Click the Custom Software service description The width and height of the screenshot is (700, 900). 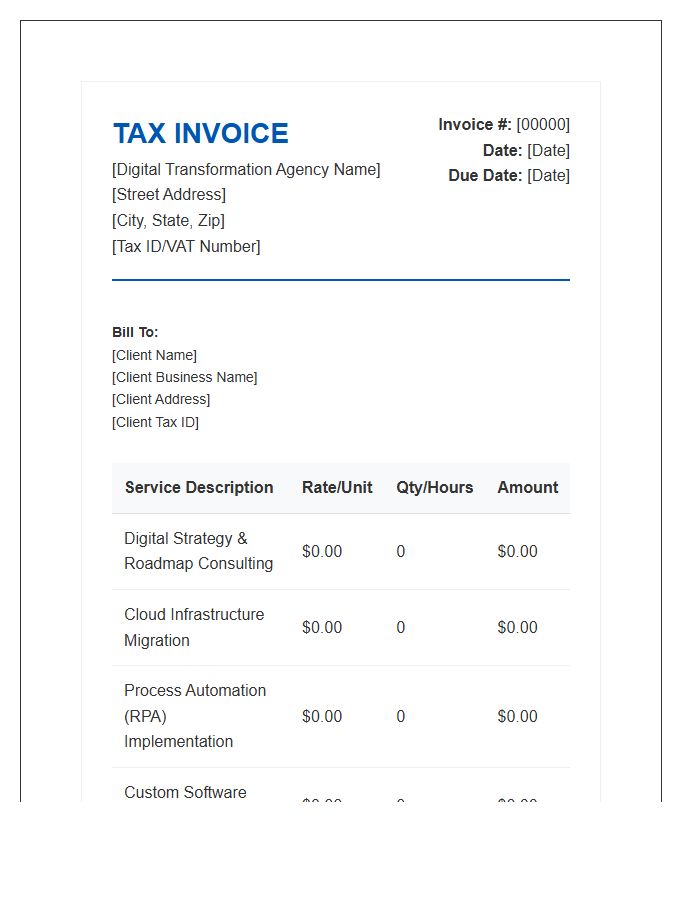[185, 792]
